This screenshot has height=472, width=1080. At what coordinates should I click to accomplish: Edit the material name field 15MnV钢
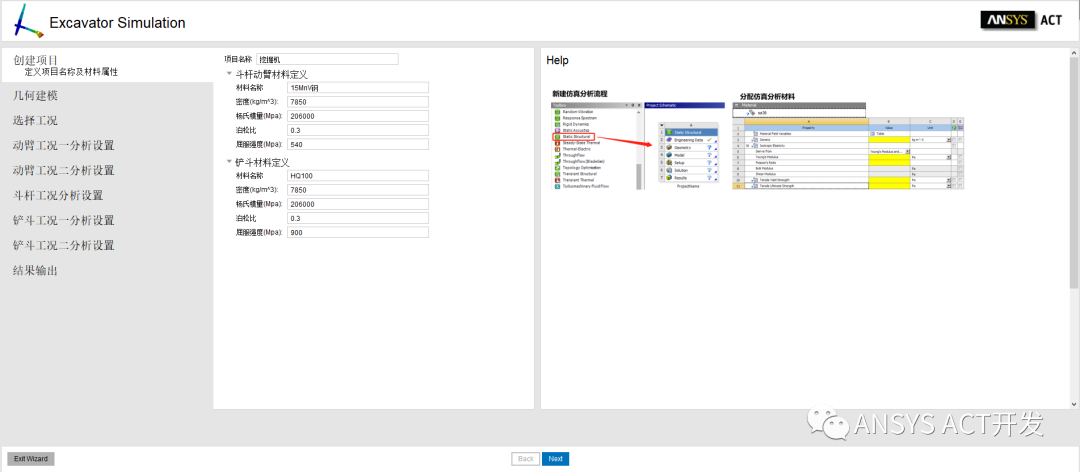click(357, 88)
